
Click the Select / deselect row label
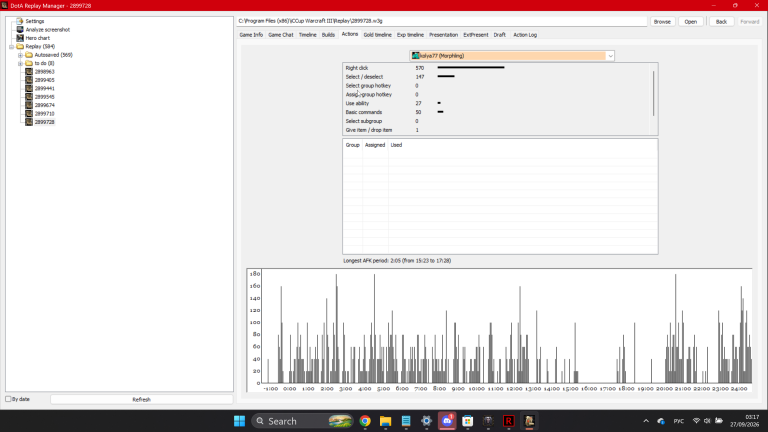click(364, 77)
